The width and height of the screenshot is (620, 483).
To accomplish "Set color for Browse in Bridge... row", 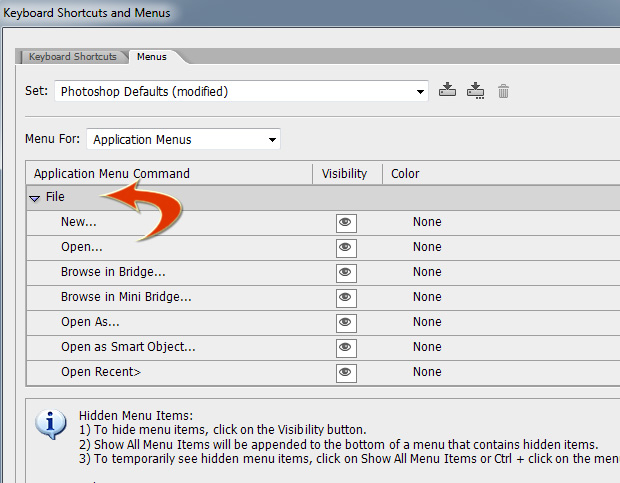I will (x=427, y=272).
